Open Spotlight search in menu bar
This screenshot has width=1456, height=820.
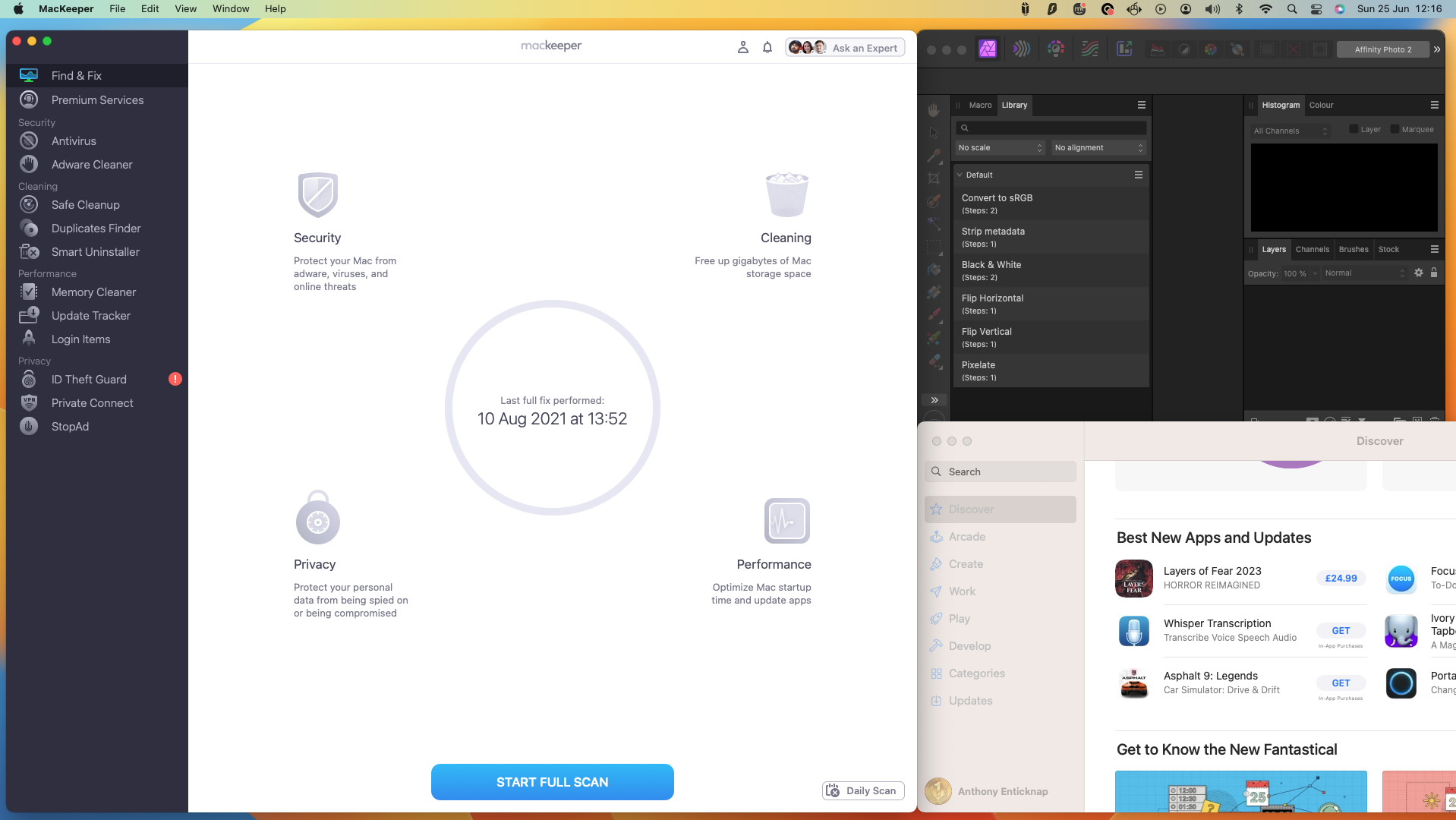click(x=1291, y=8)
